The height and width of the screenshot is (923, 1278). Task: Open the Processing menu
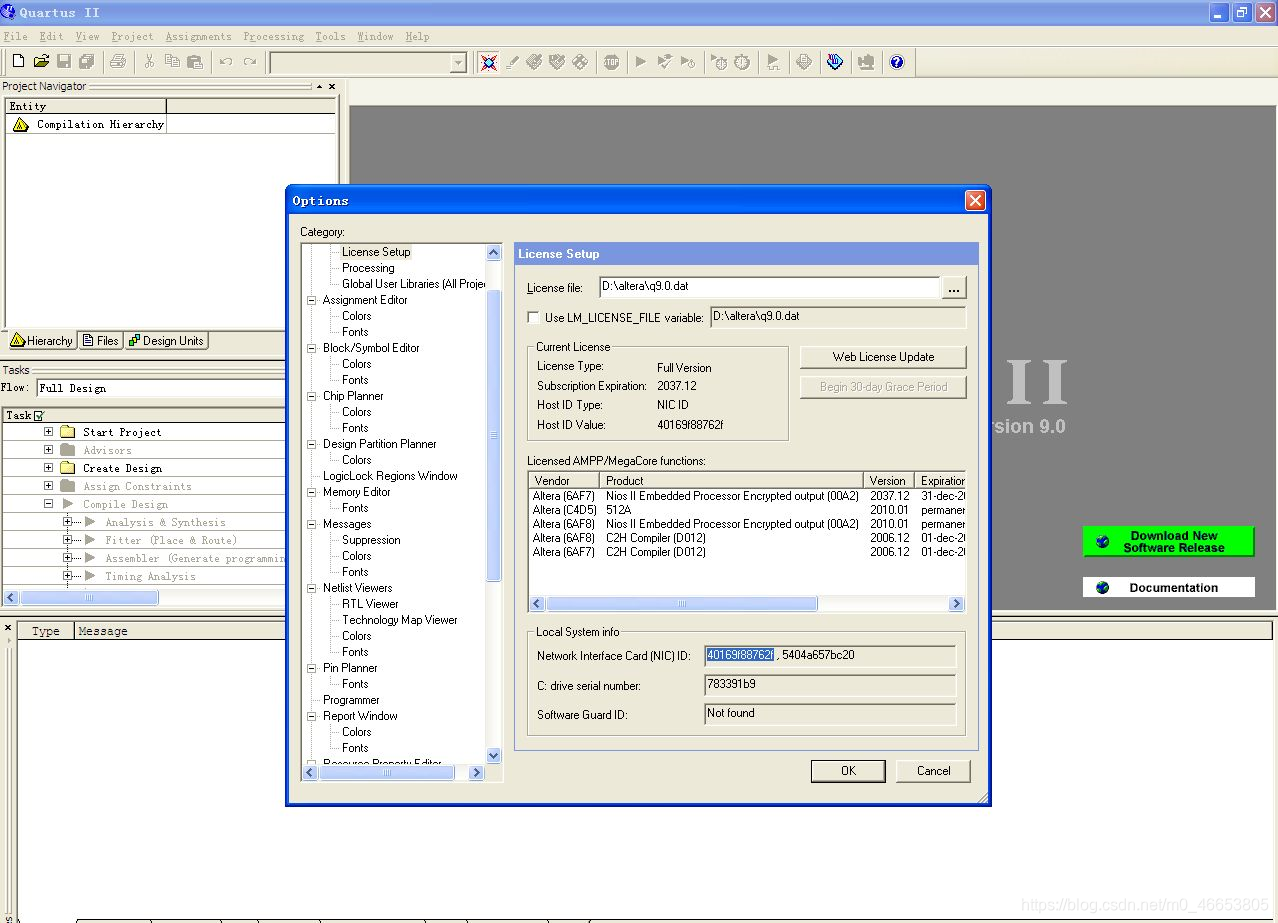tap(274, 36)
